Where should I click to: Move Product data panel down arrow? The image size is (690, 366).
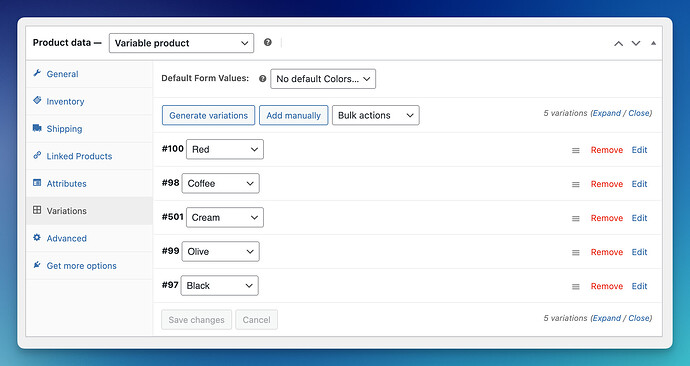(636, 43)
